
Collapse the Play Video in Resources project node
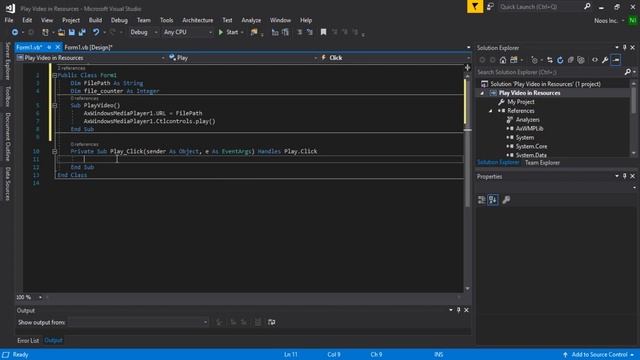pyautogui.click(x=482, y=93)
